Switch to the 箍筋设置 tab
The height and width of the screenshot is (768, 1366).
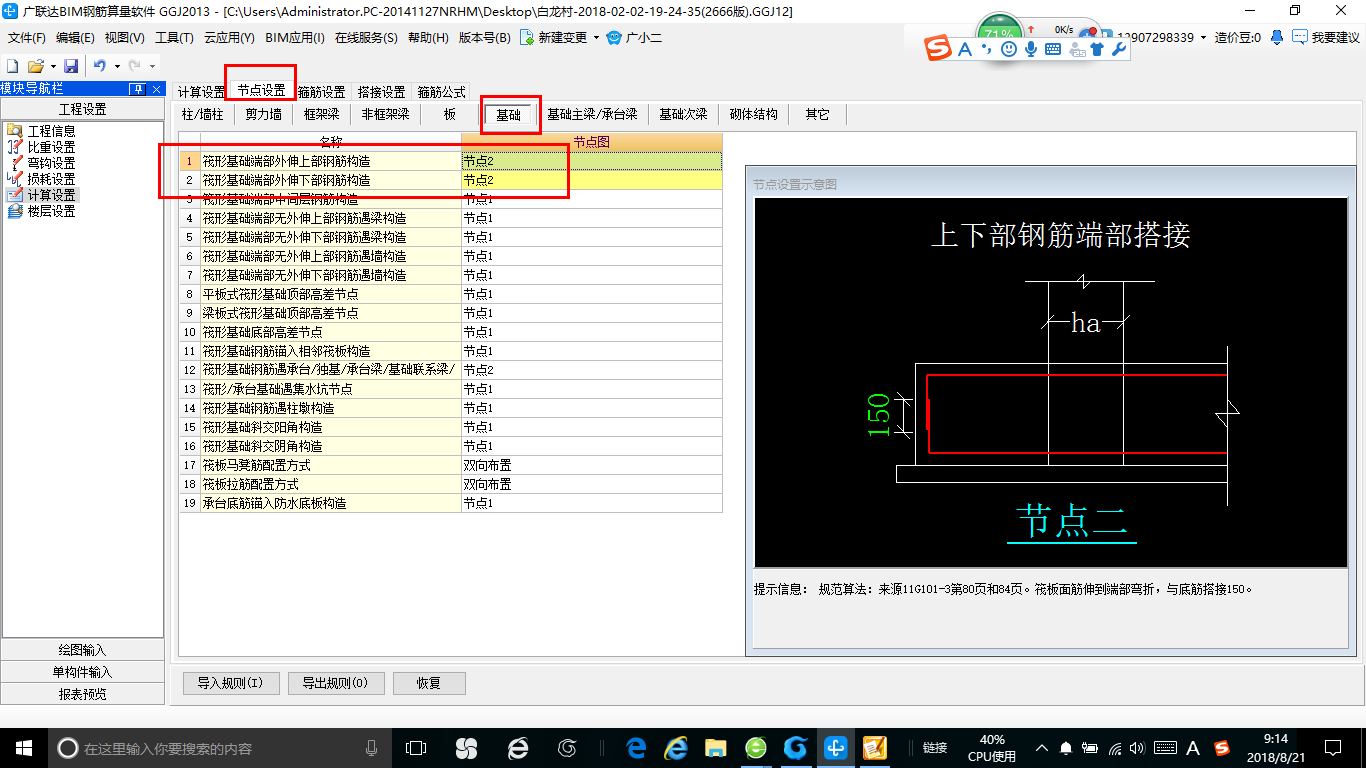click(321, 92)
